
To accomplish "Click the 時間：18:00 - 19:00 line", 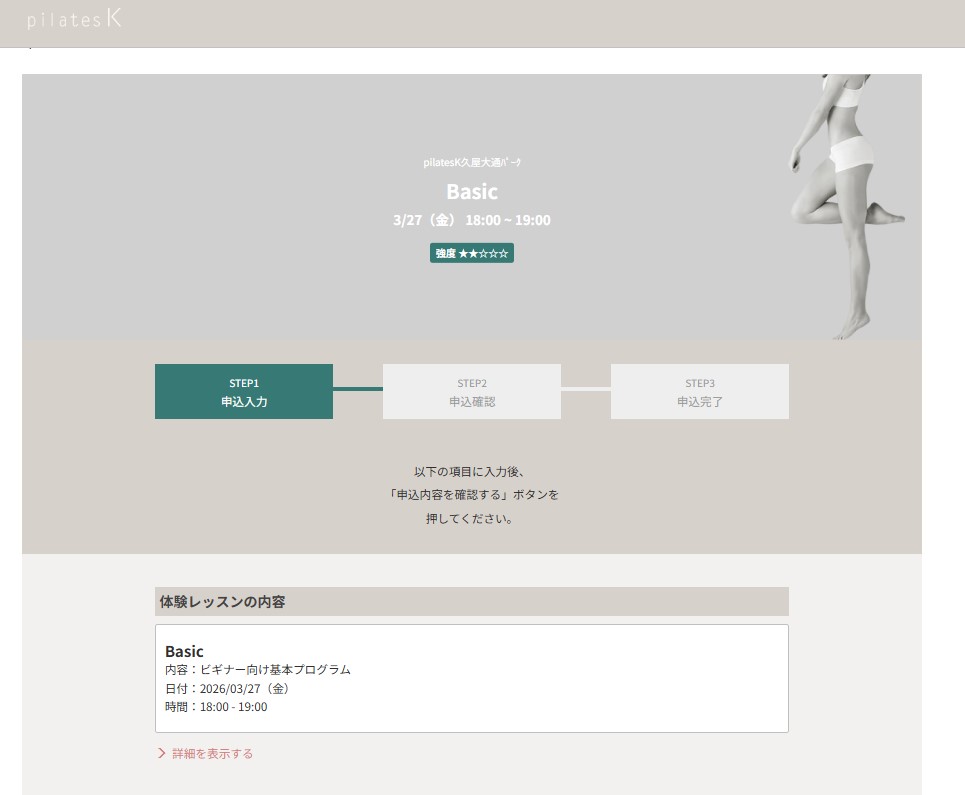I will tap(216, 707).
